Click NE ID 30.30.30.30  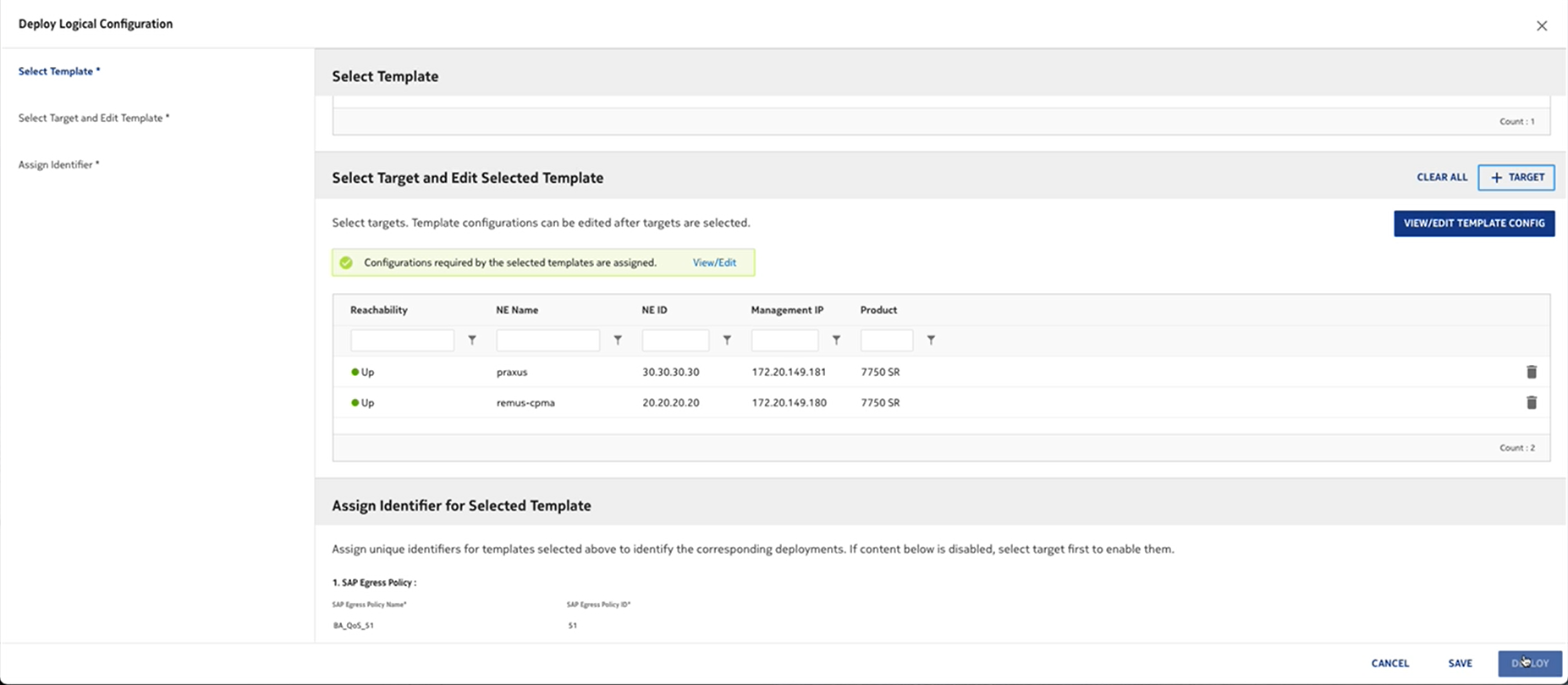click(x=670, y=372)
